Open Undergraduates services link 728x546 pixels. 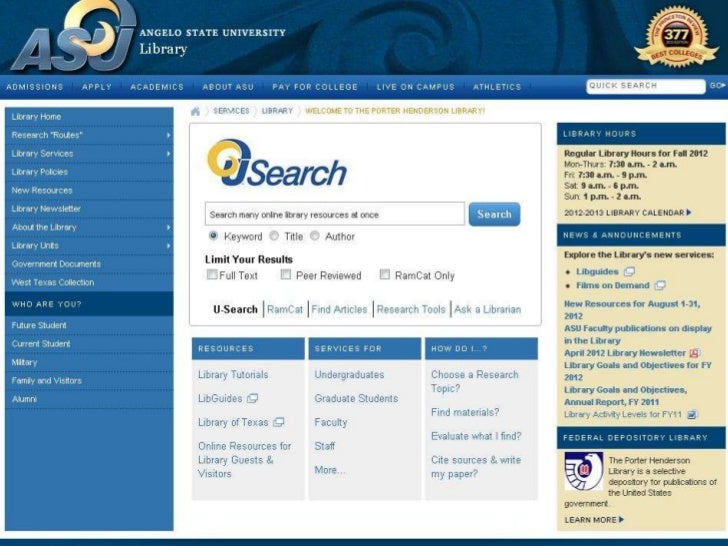tap(349, 375)
